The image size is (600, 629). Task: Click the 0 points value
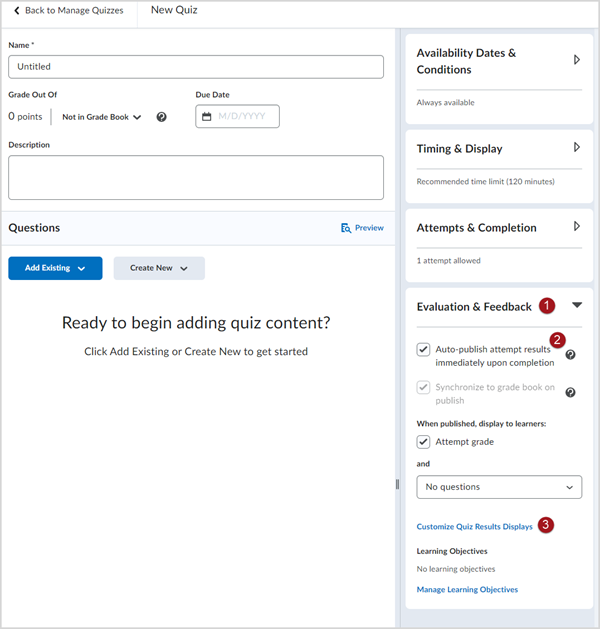point(25,116)
